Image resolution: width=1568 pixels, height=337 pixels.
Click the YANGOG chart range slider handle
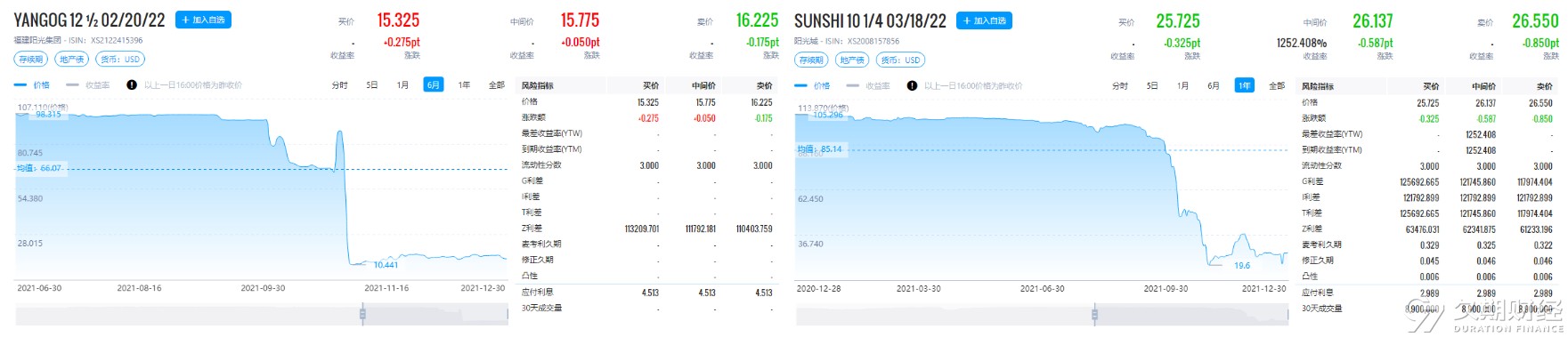[x=362, y=313]
